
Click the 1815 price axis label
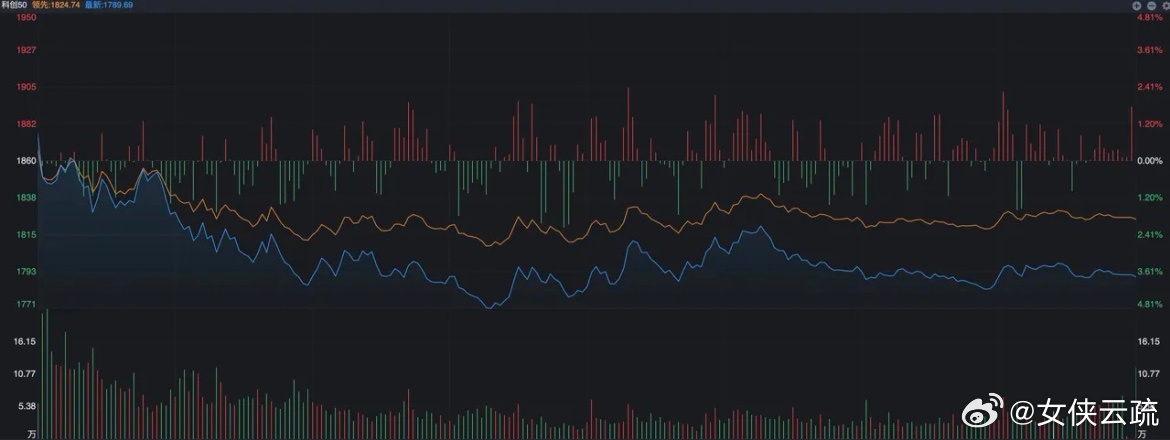(x=26, y=235)
